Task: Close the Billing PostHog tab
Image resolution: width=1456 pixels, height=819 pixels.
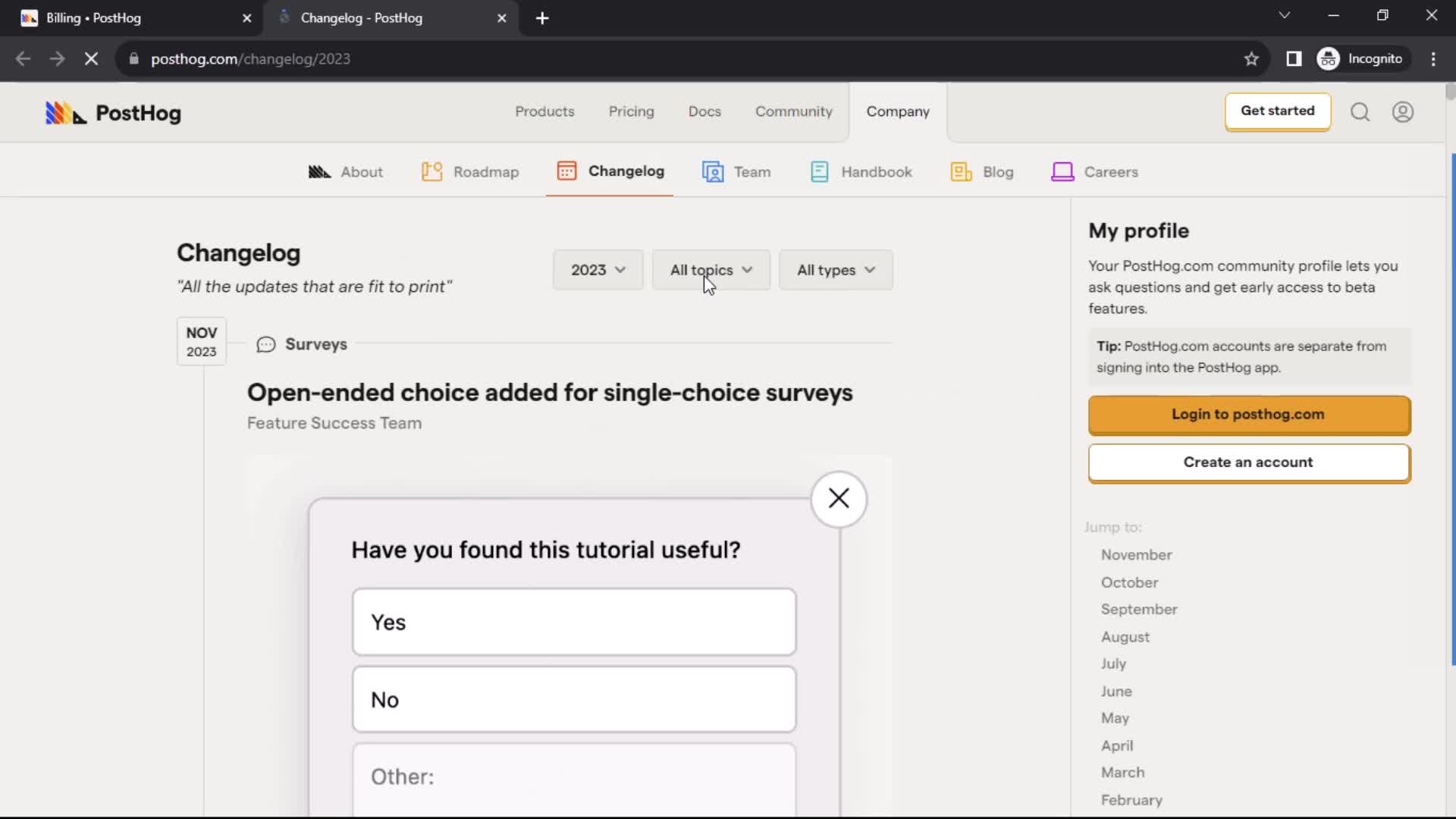Action: click(246, 18)
